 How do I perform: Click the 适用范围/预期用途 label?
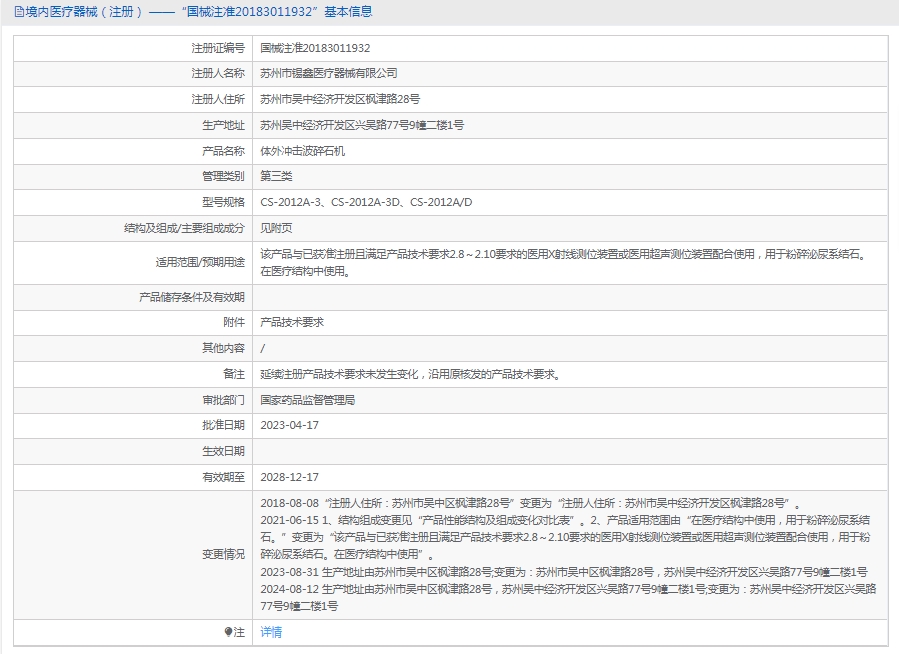pos(200,263)
